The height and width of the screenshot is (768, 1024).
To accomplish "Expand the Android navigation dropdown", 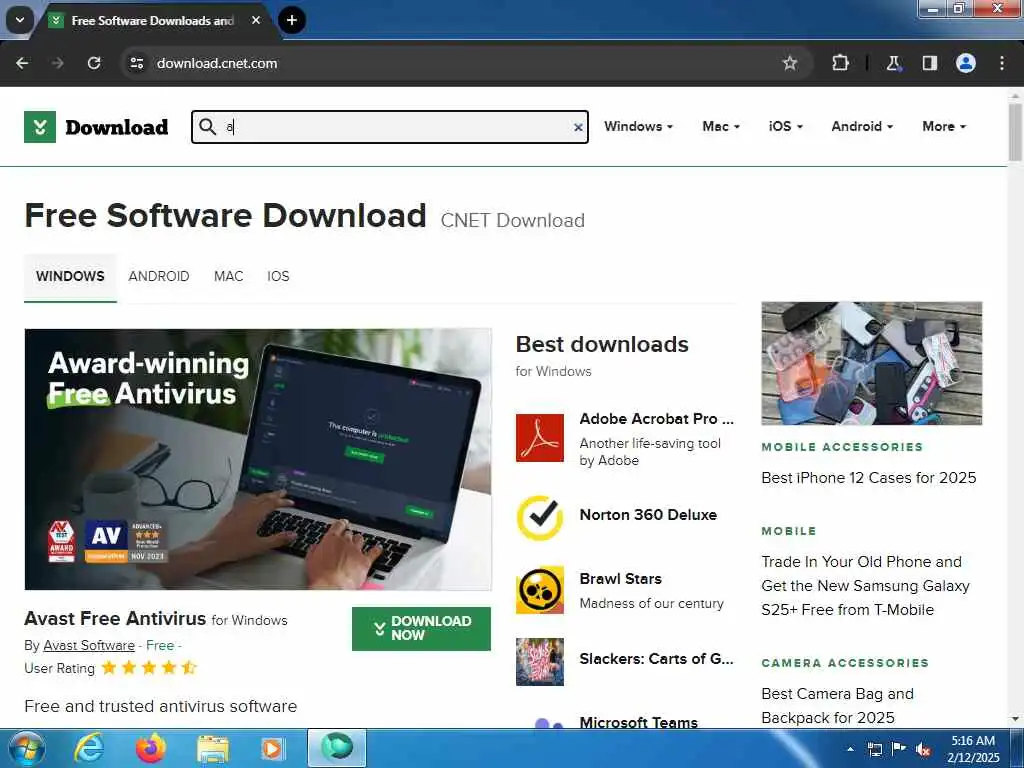I will 862,127.
